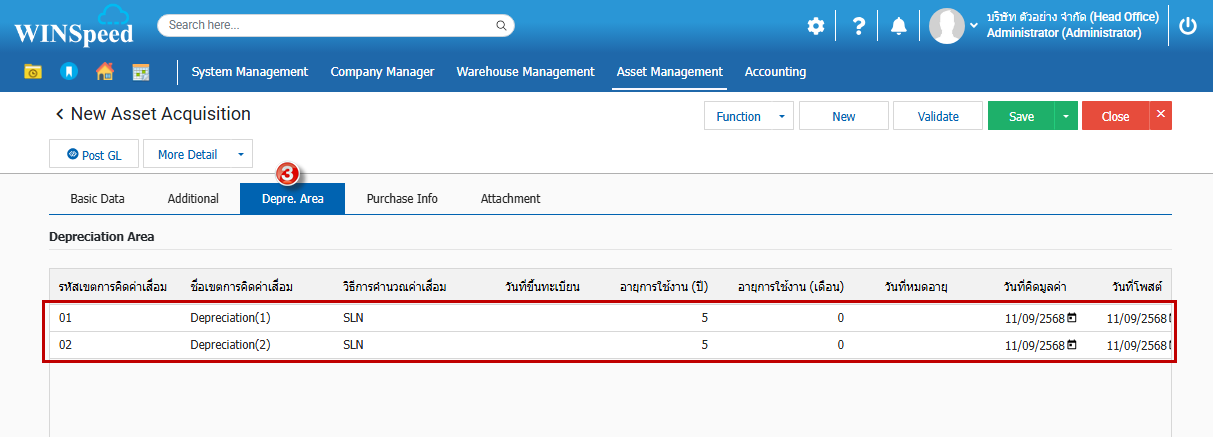Open the calendar icon in toolbar
Viewport: 1213px width, 437px height.
[x=140, y=72]
